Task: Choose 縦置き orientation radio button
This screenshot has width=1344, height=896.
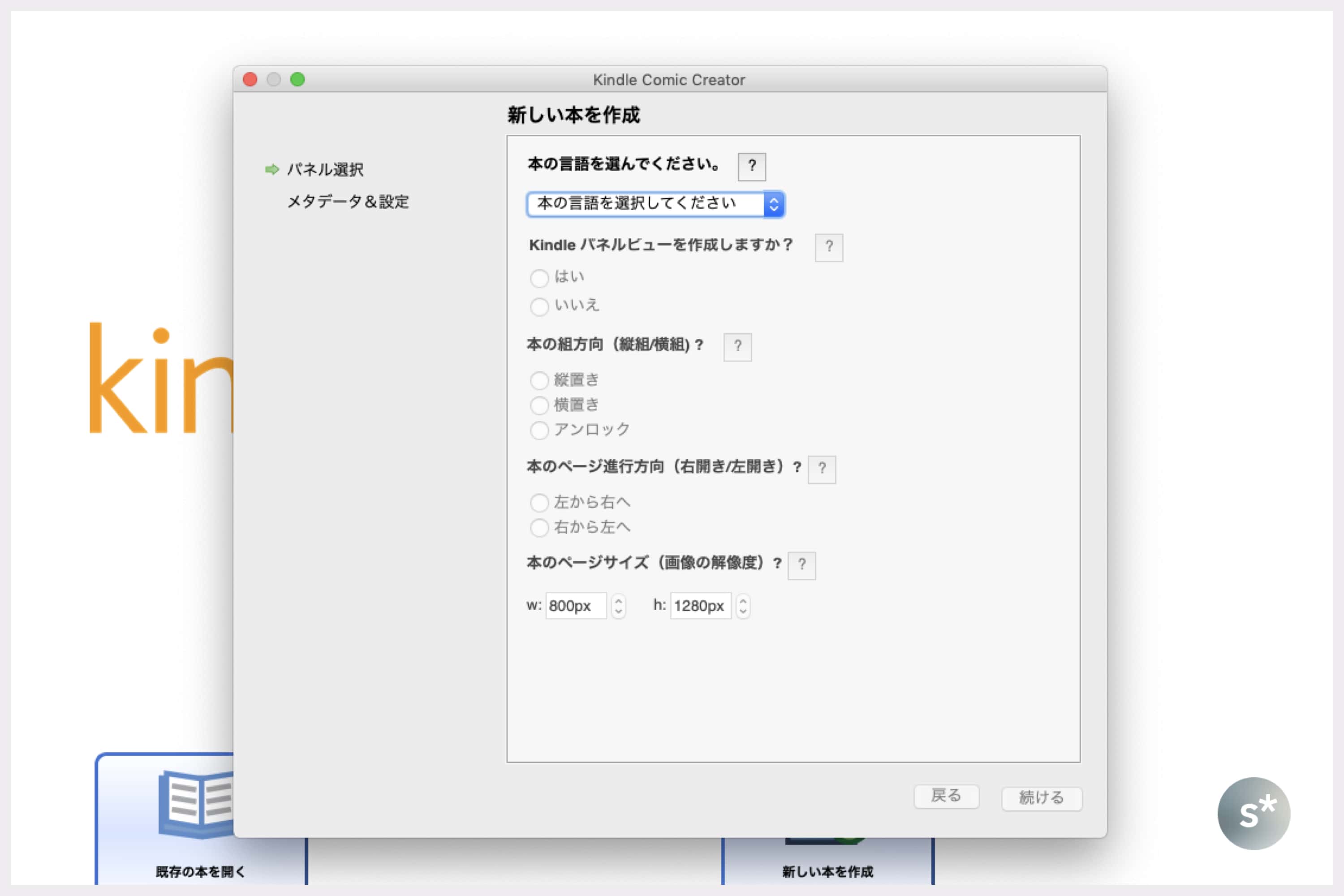Action: pyautogui.click(x=539, y=380)
